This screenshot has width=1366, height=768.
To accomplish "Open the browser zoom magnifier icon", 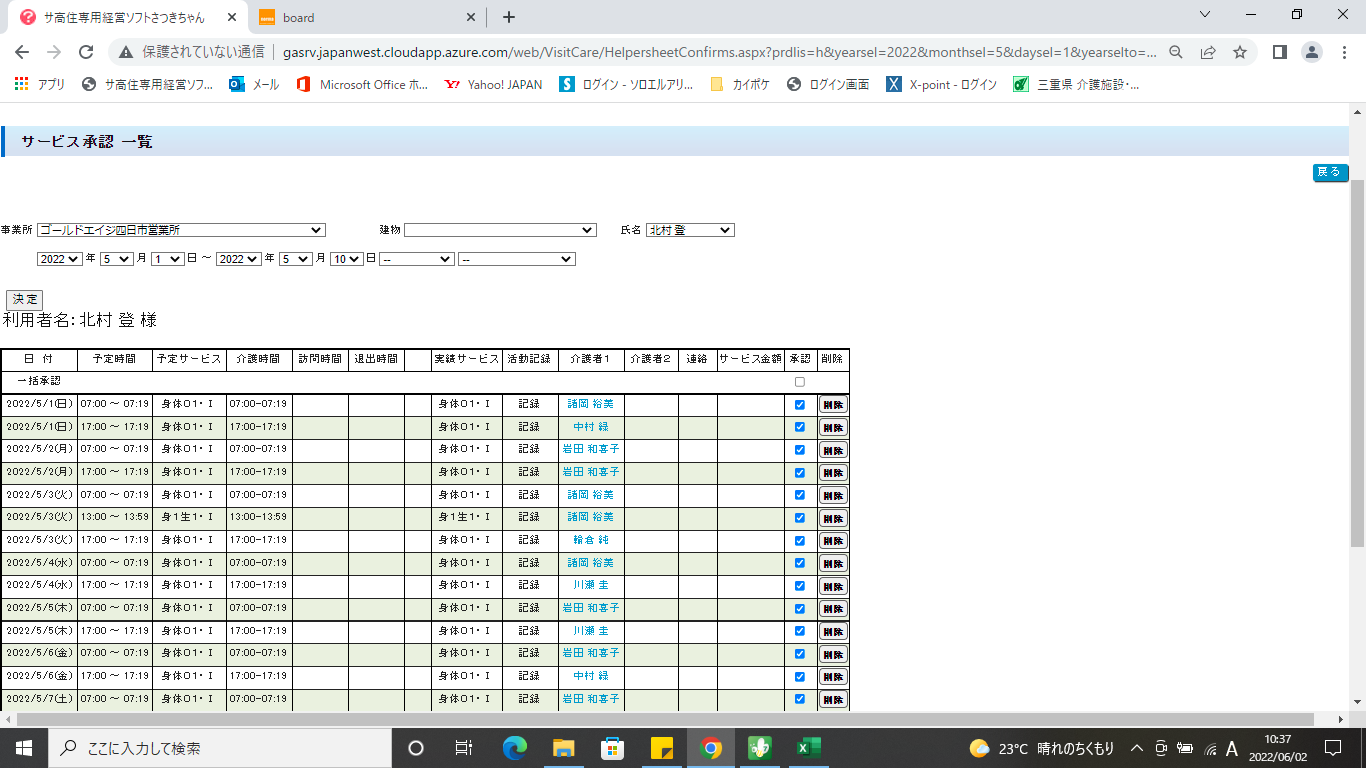I will click(1176, 52).
